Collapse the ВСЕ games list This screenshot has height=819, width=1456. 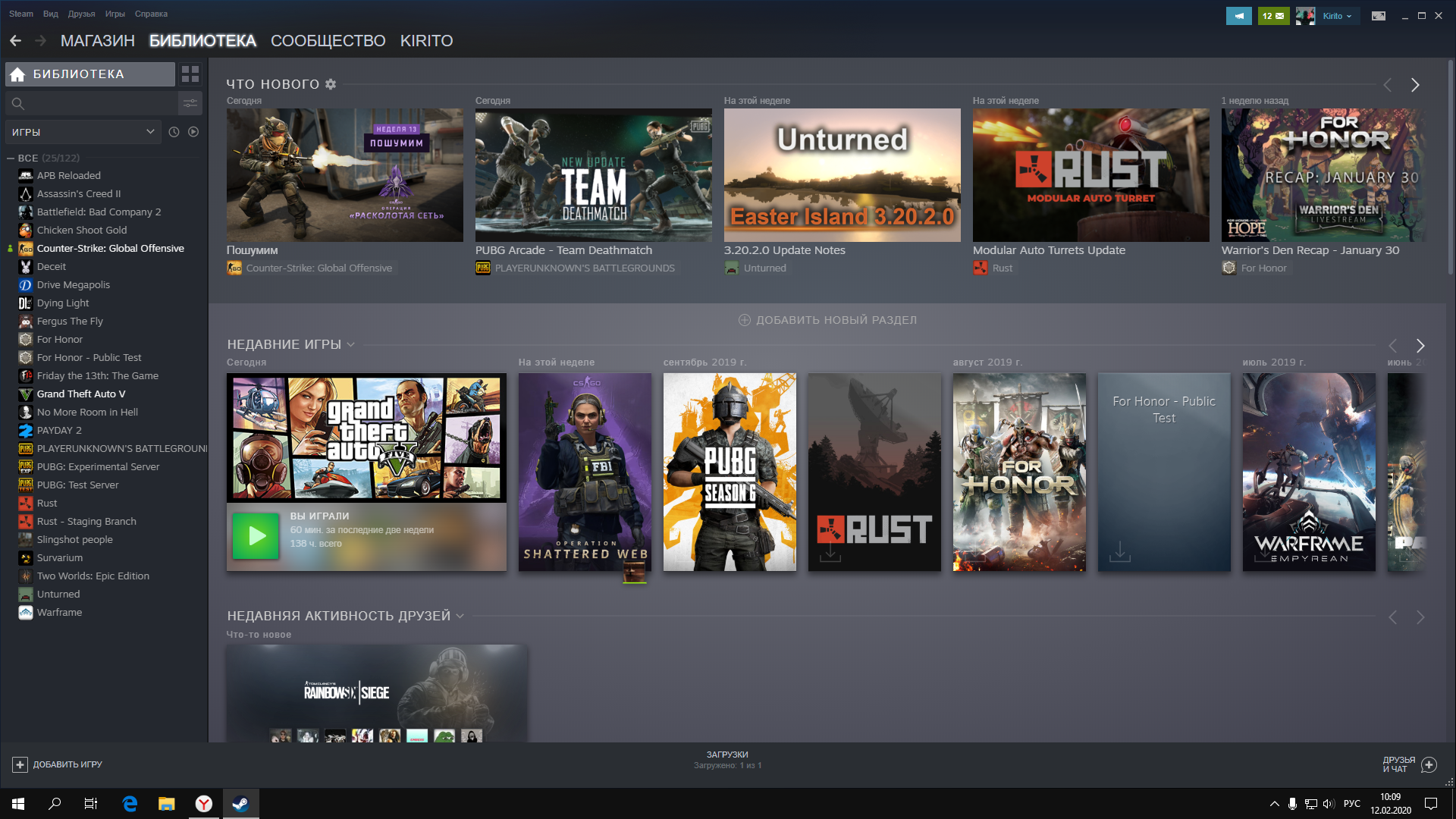click(x=11, y=158)
